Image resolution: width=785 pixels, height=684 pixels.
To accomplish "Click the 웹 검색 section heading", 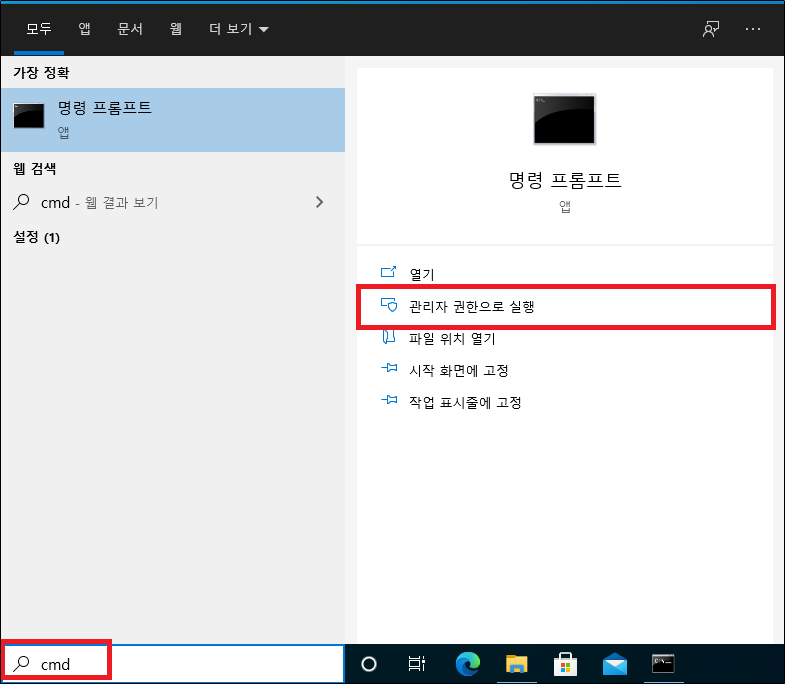I will click(35, 169).
